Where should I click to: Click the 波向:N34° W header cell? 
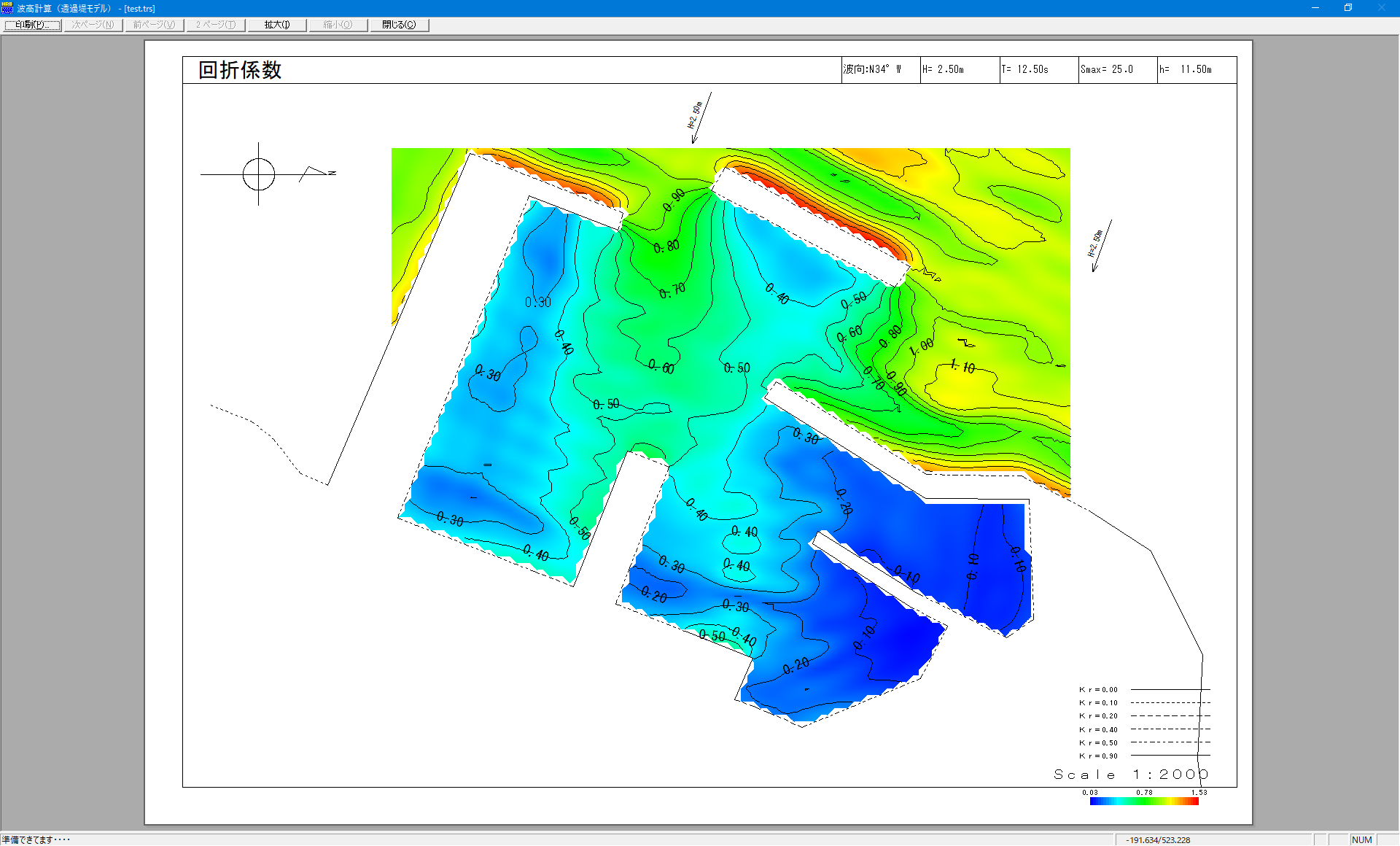point(881,69)
